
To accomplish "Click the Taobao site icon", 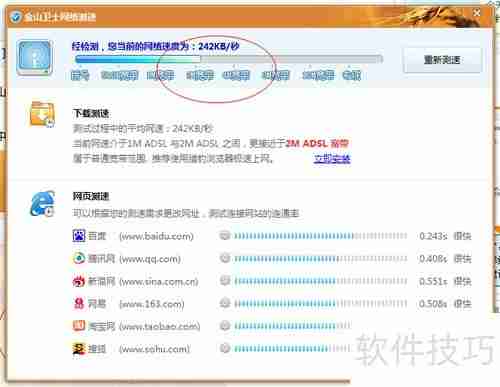I will pyautogui.click(x=79, y=326).
